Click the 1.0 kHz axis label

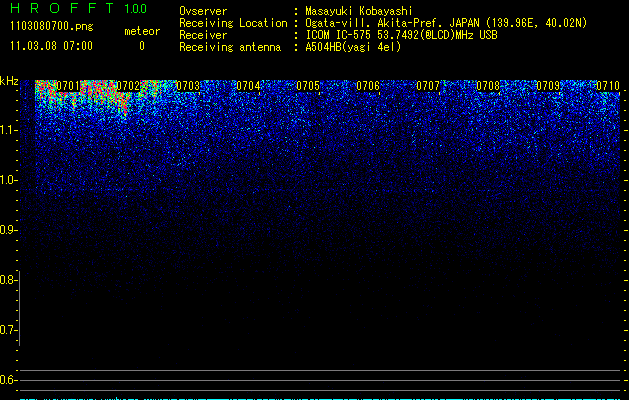[x=8, y=180]
